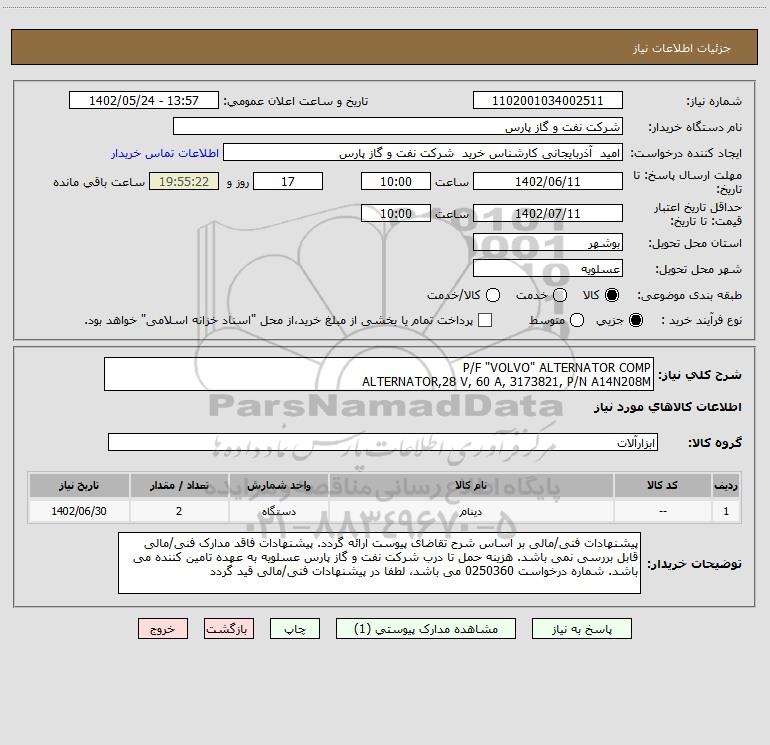Click the تعداد / مقدار column header
This screenshot has width=770, height=745.
179,486
